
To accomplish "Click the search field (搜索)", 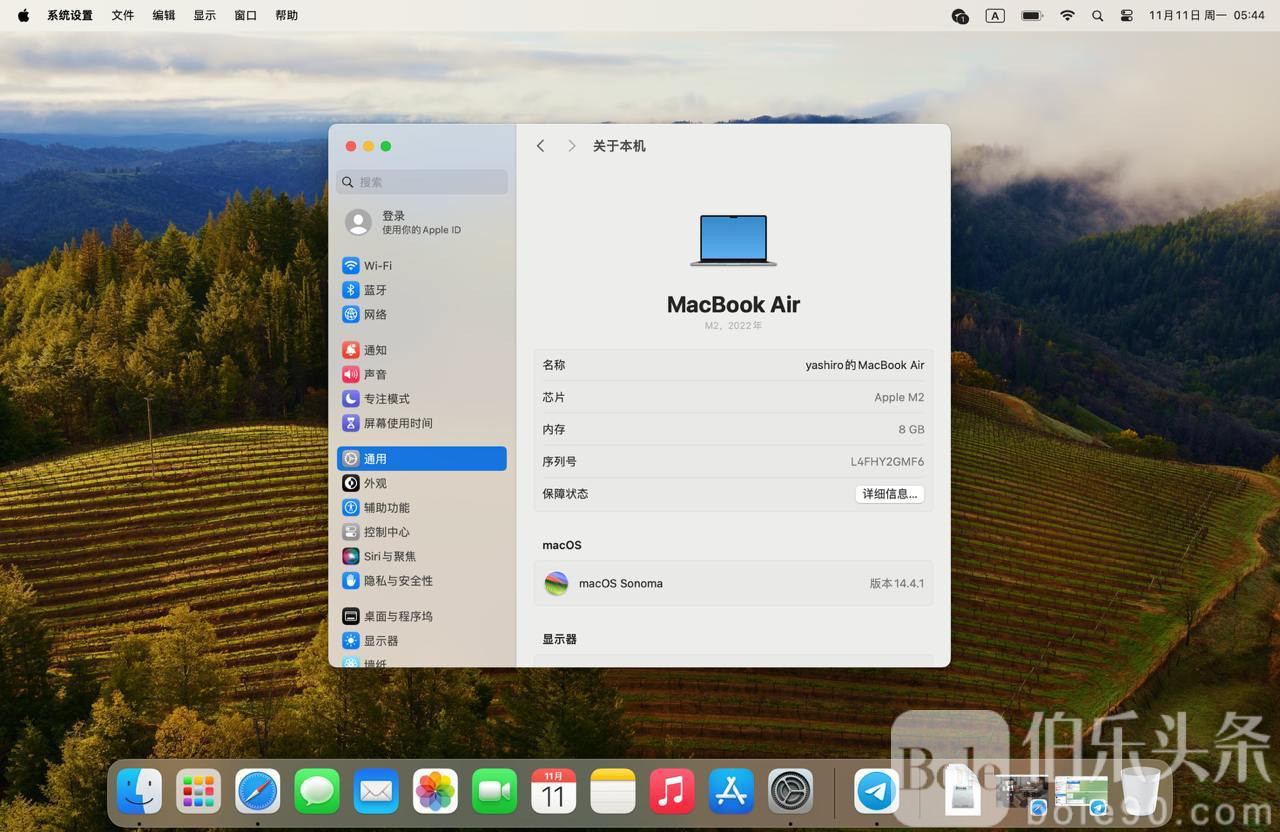I will click(423, 182).
